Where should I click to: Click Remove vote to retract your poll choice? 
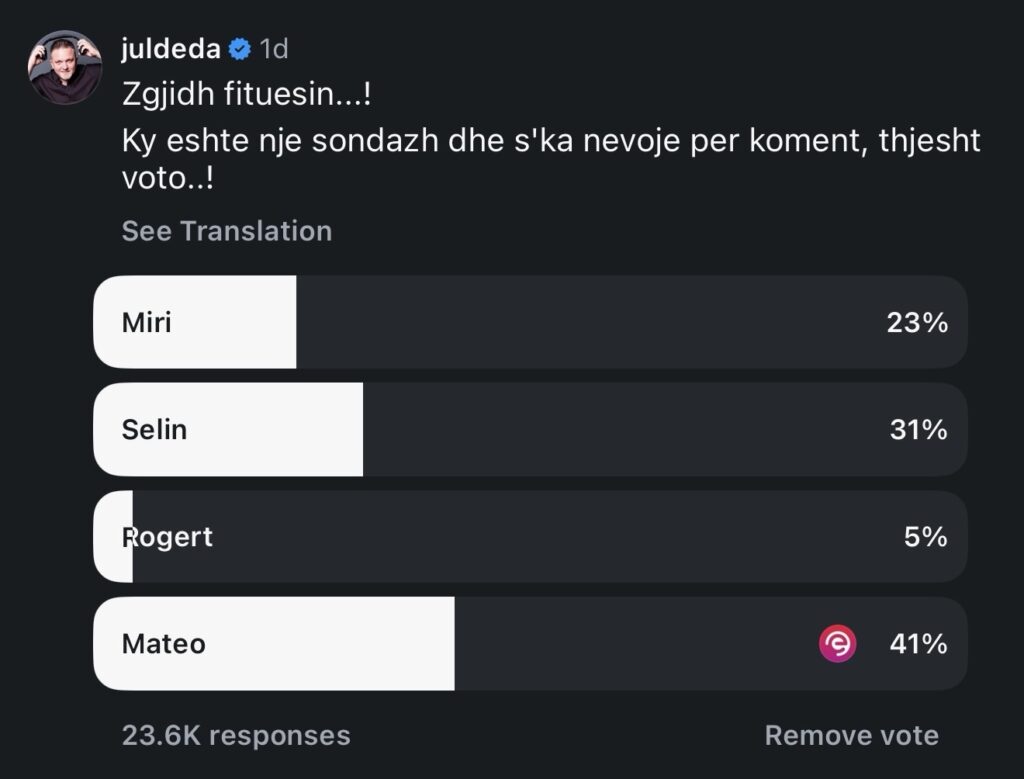(848, 735)
